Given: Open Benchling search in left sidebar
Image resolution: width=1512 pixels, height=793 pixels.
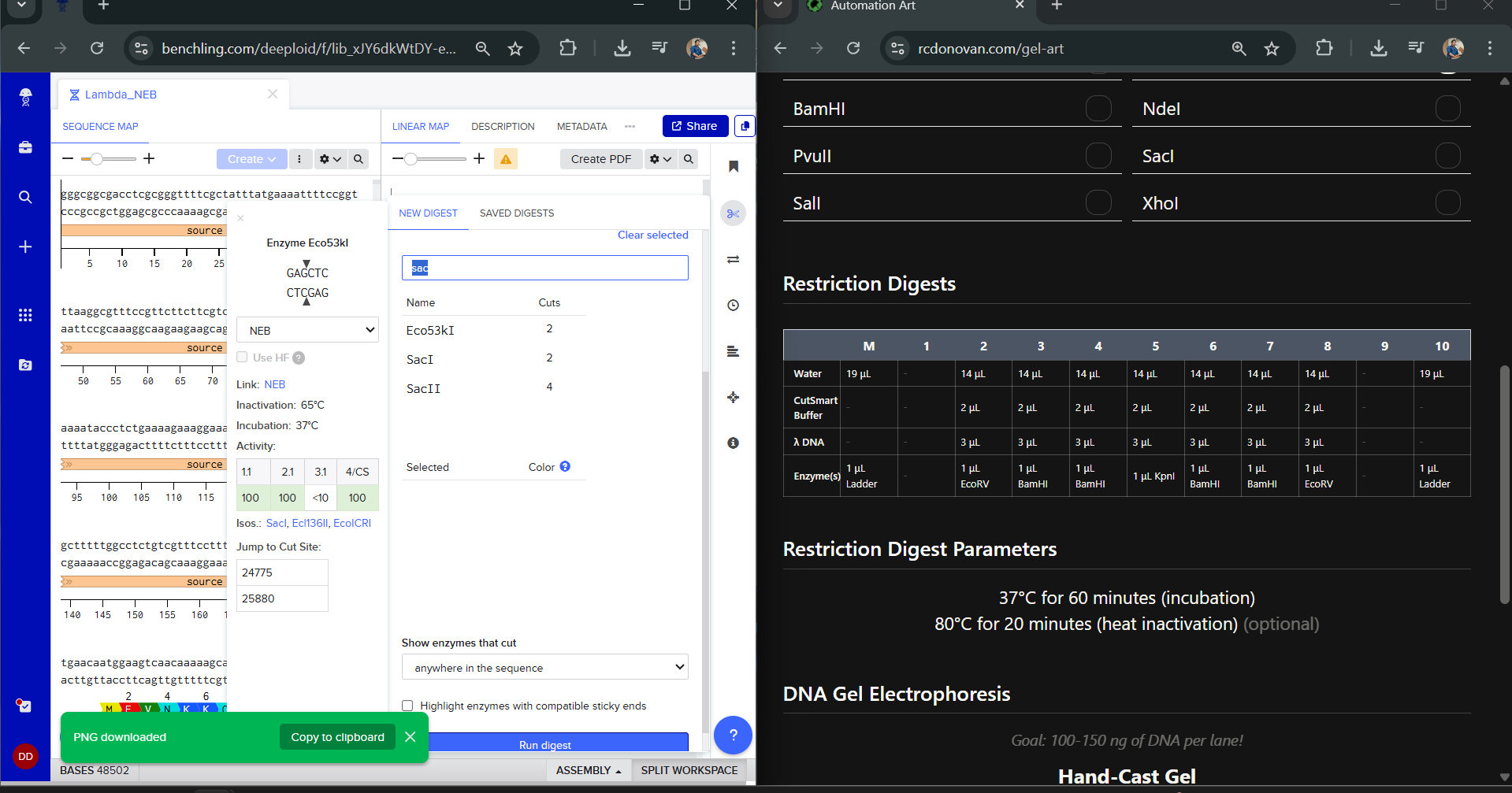Looking at the screenshot, I should point(25,198).
